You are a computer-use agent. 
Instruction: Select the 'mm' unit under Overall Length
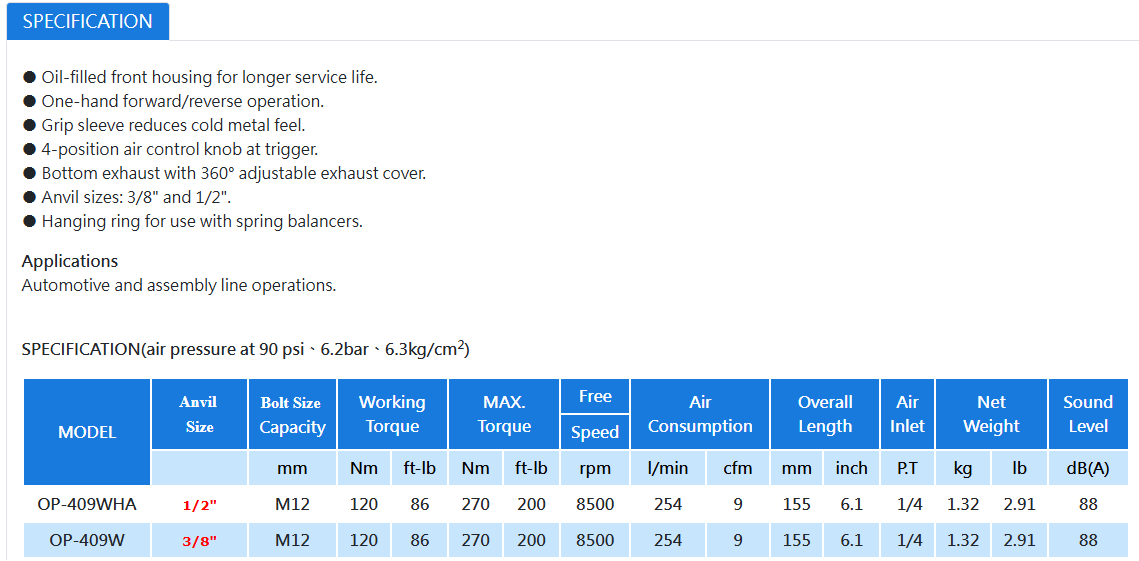797,469
